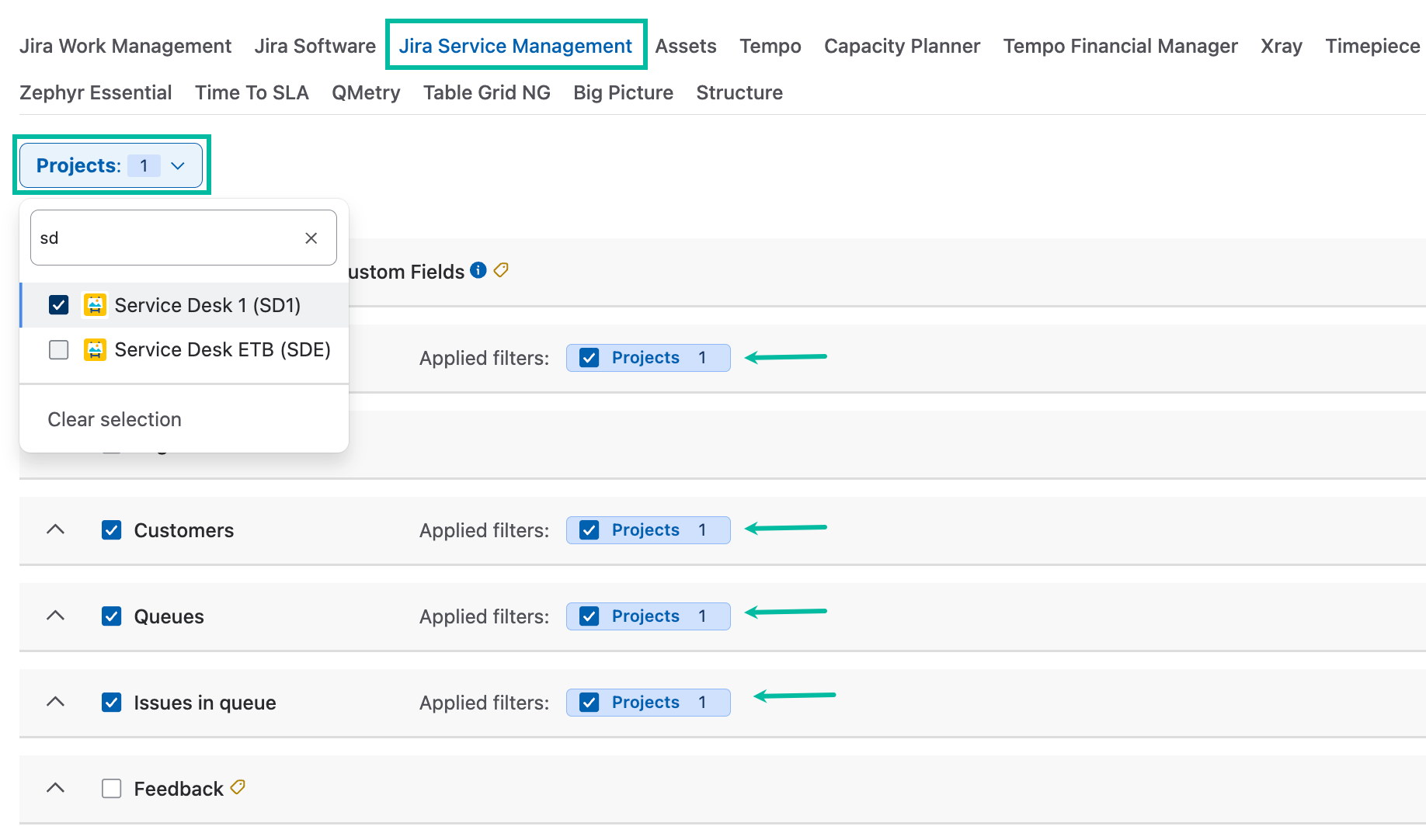
Task: Enable the Feedback checkbox
Action: click(112, 789)
